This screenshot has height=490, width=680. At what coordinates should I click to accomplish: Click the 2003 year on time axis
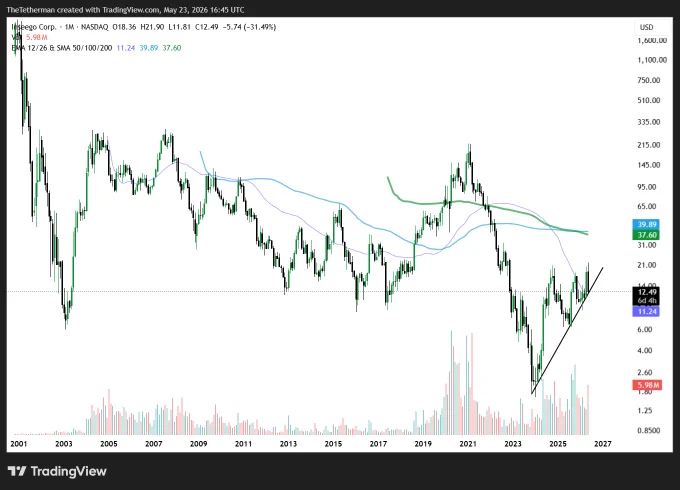64,444
